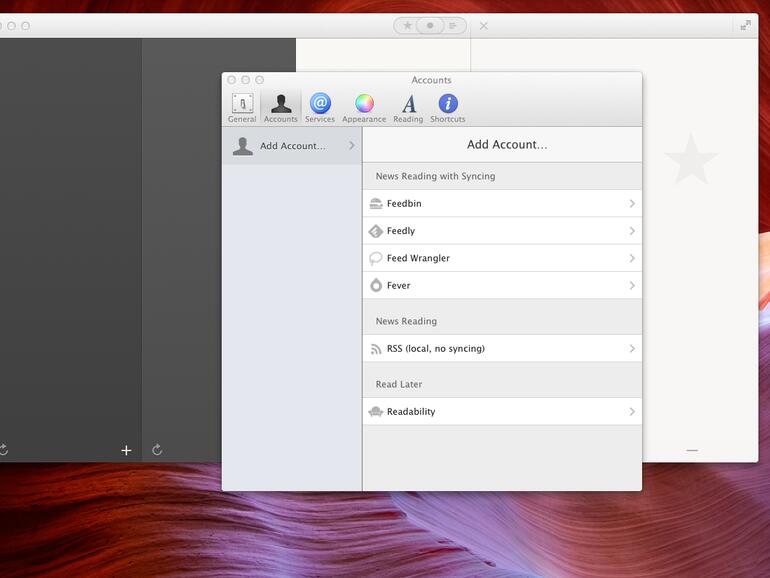Toggle the starred items filter
This screenshot has height=578, width=770.
[407, 26]
